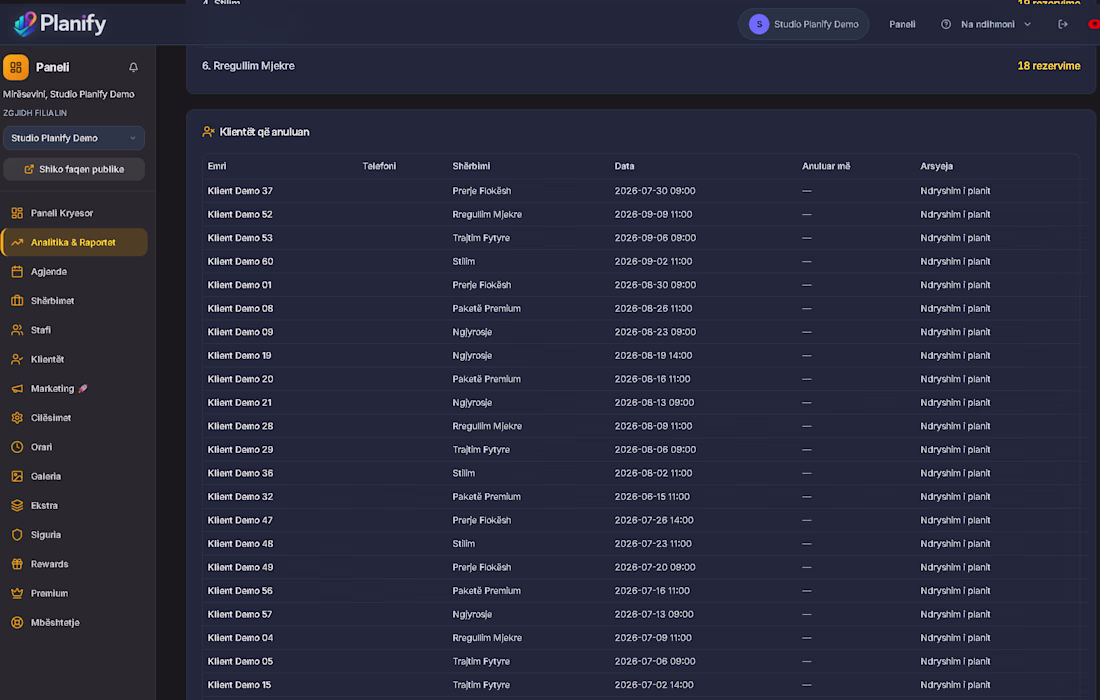Click the Paneli link in header
The image size is (1100, 700).
click(902, 25)
